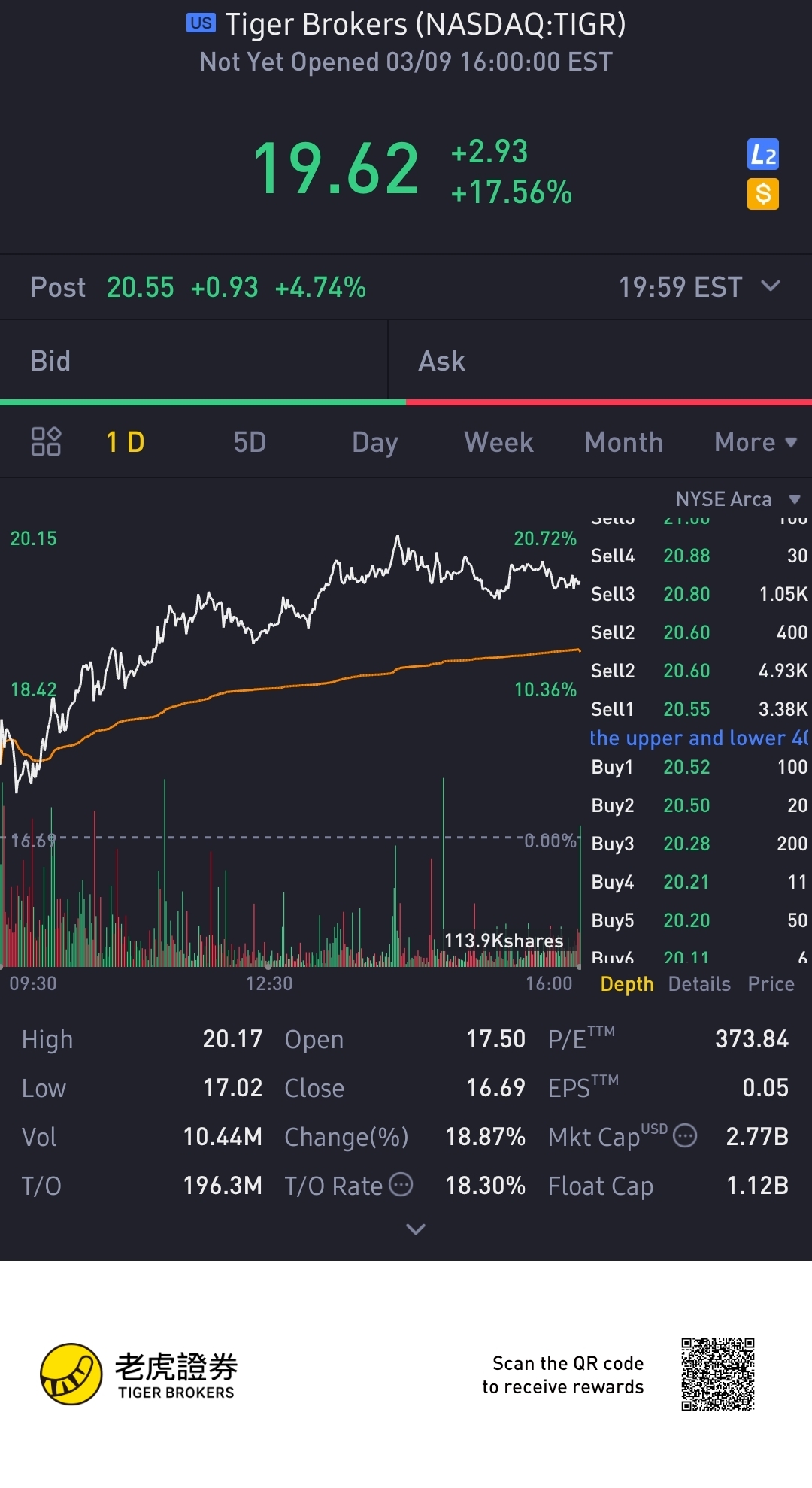812x1488 pixels.
Task: Tap the Mkt Cap info icon
Action: coord(685,1135)
